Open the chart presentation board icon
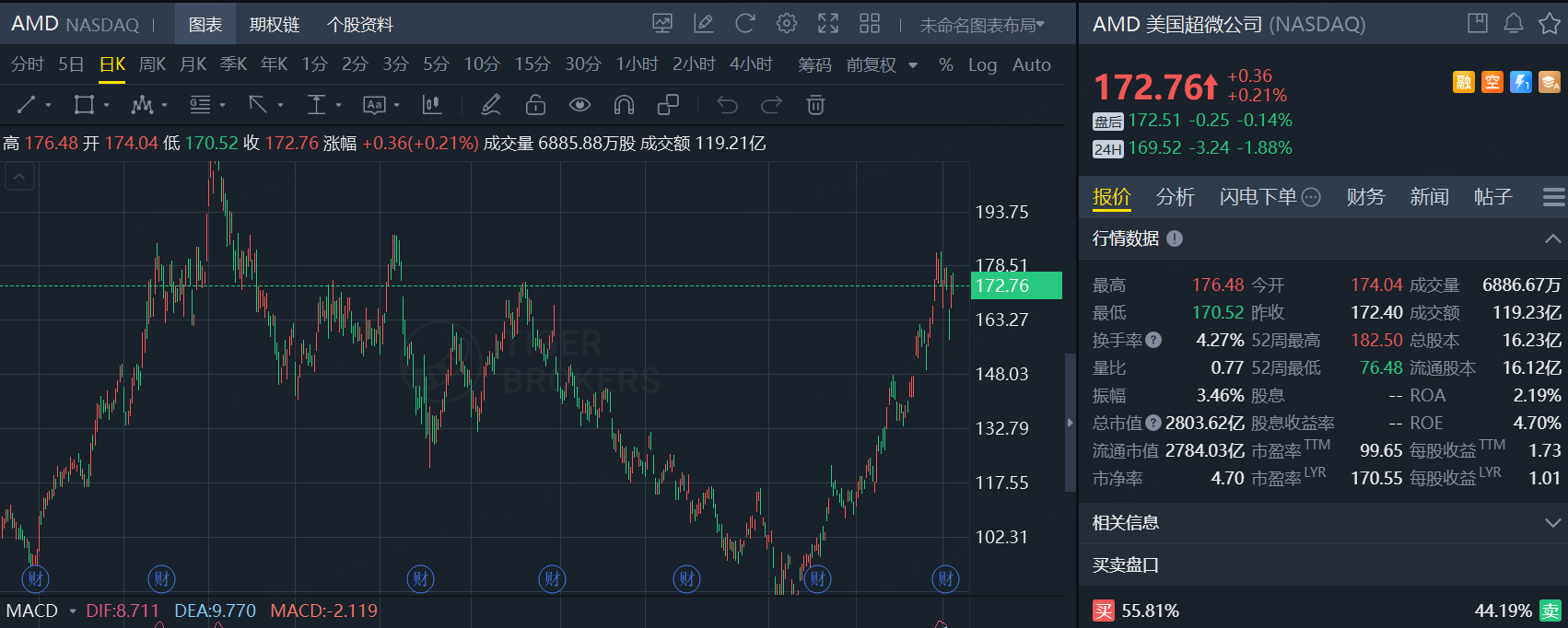 (662, 24)
